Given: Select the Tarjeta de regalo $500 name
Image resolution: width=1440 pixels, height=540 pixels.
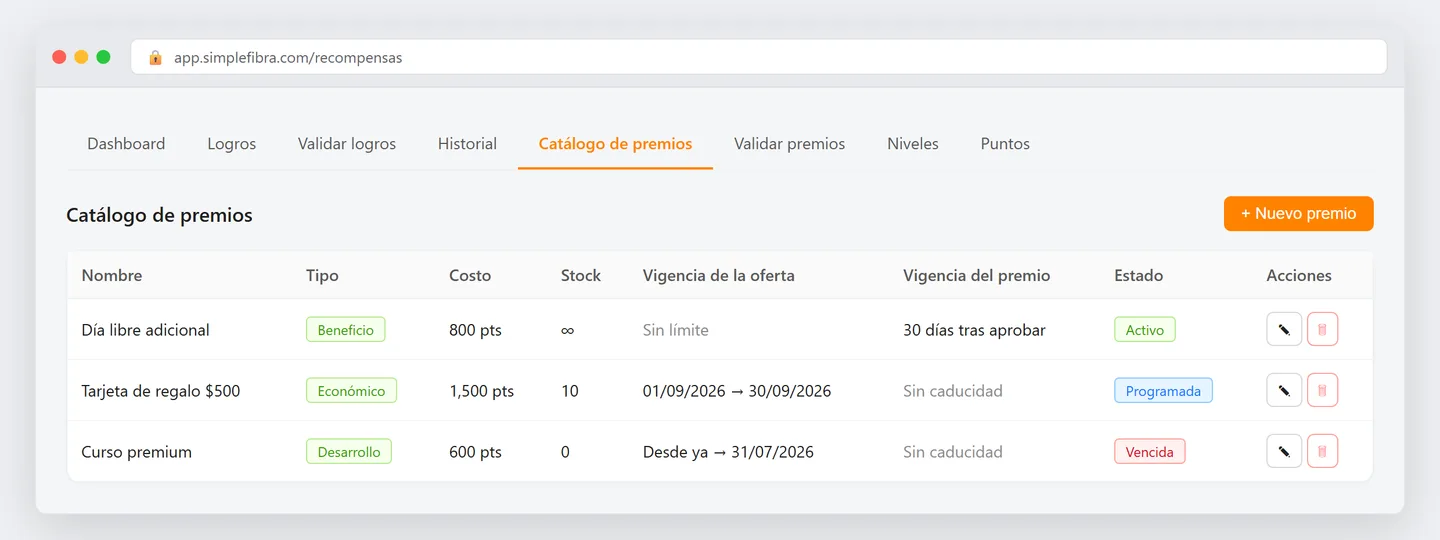Looking at the screenshot, I should point(161,391).
